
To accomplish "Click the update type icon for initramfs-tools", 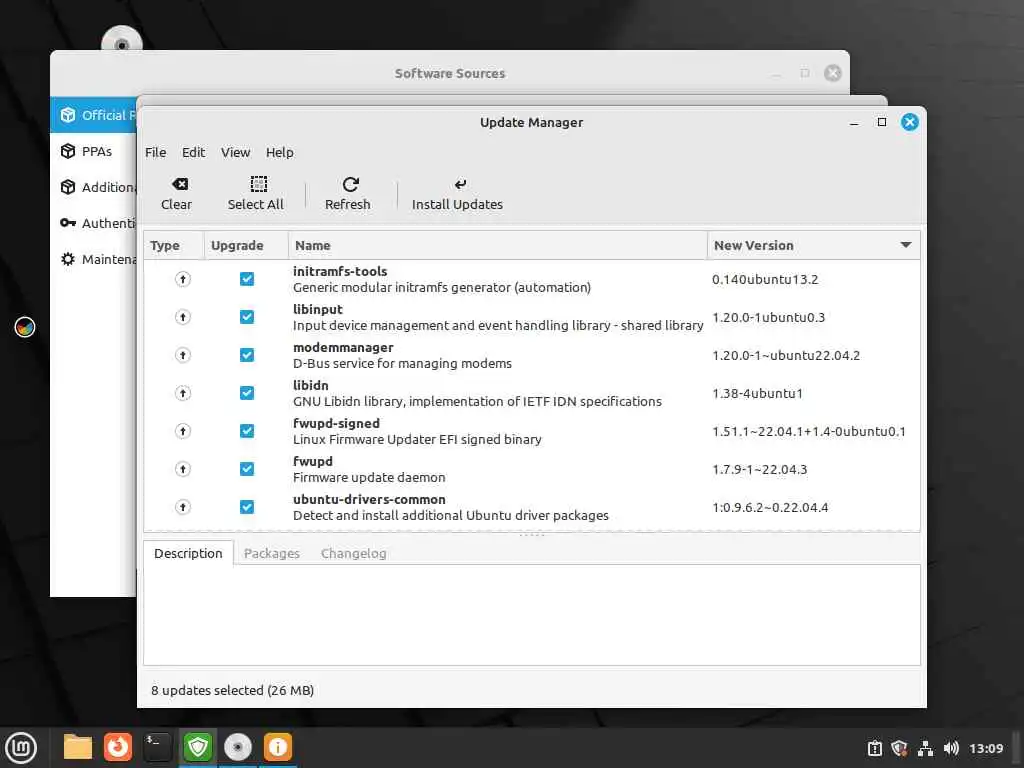I will tap(183, 279).
